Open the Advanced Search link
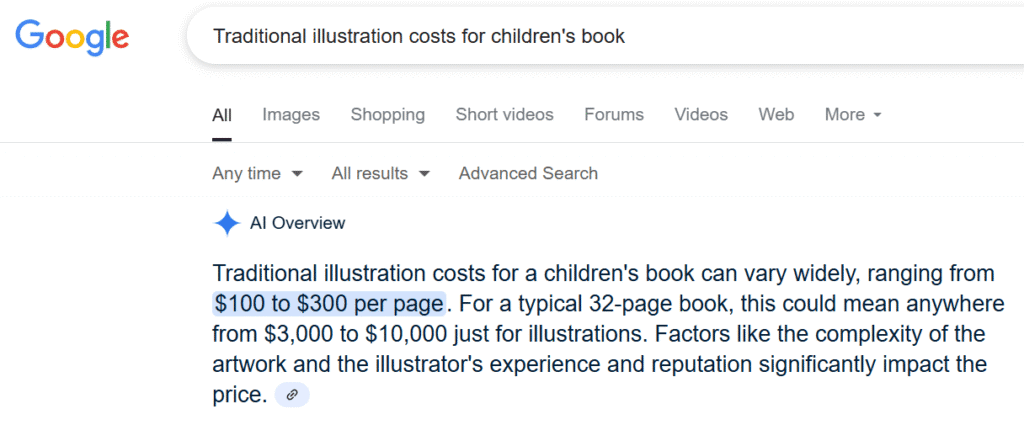Screen dimensions: 1024x430 (x=528, y=174)
